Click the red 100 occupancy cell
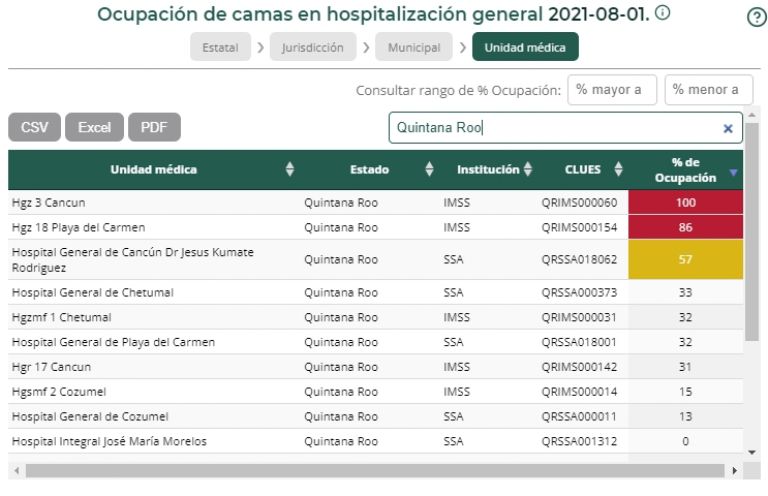 coord(685,202)
